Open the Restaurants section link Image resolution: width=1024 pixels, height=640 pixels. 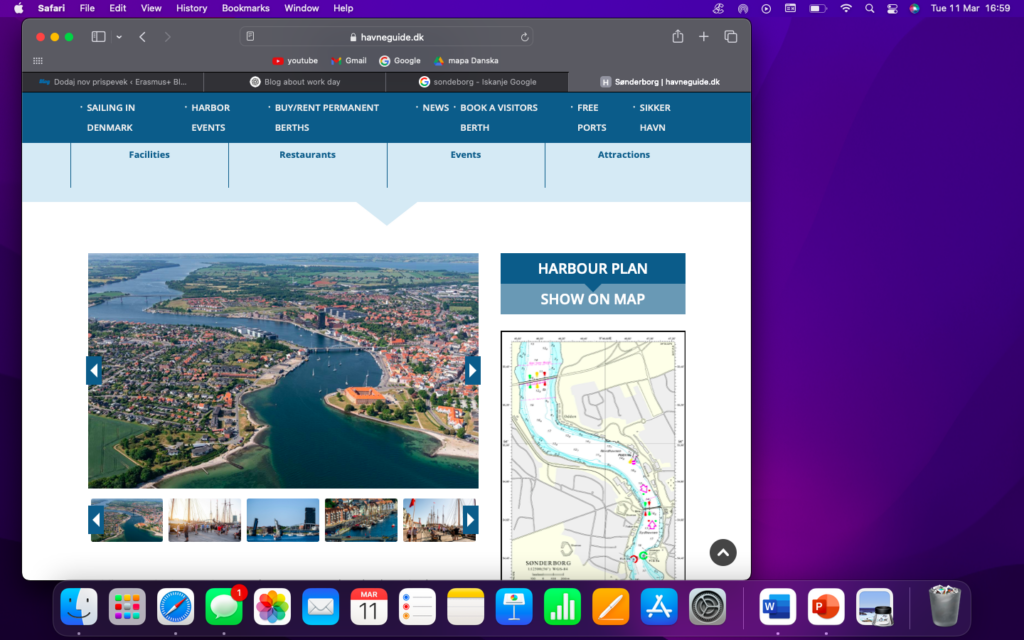[x=307, y=155]
